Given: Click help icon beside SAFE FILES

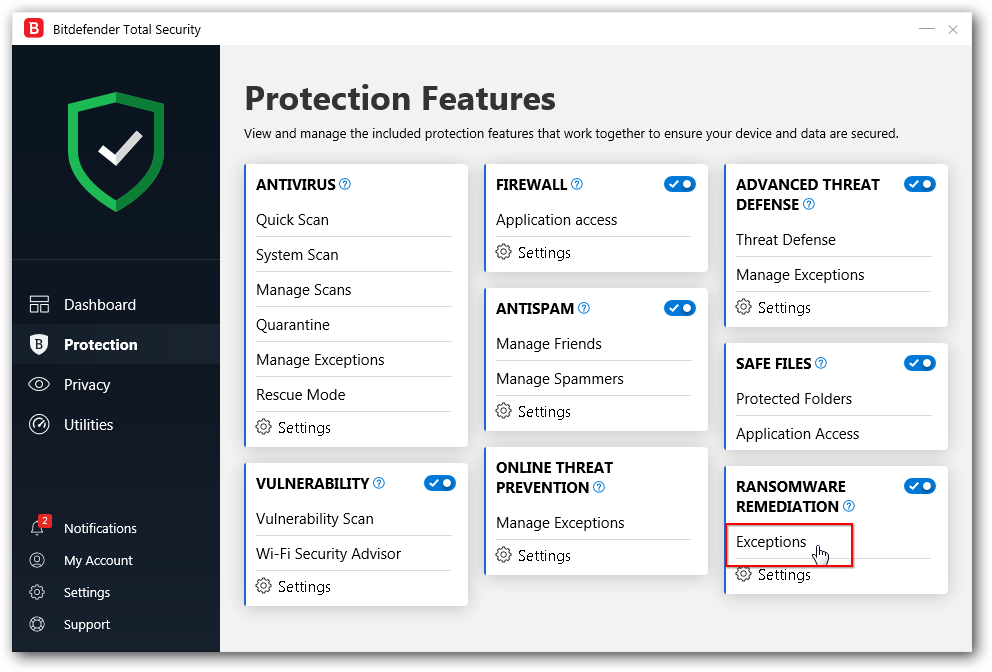Looking at the screenshot, I should tap(821, 364).
